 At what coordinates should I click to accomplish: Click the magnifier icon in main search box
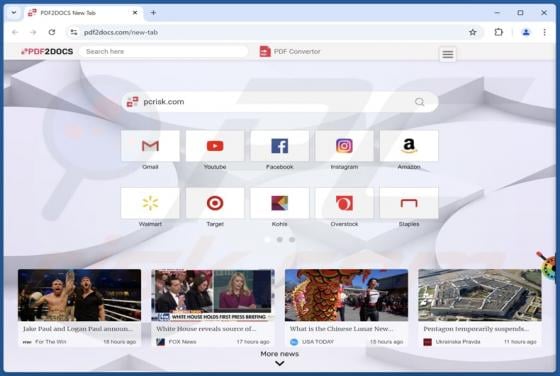pyautogui.click(x=420, y=102)
